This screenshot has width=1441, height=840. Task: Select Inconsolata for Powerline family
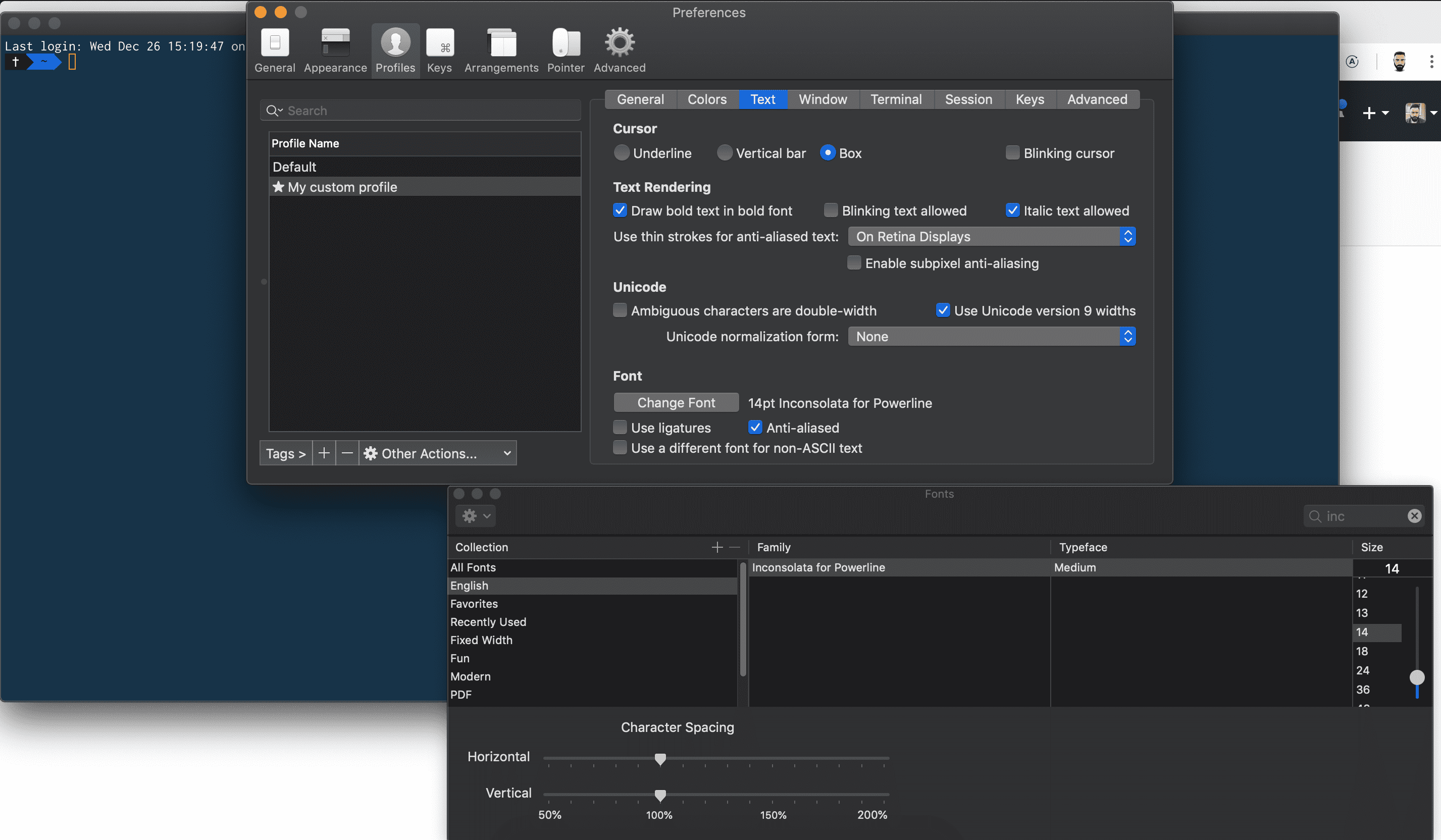point(899,567)
